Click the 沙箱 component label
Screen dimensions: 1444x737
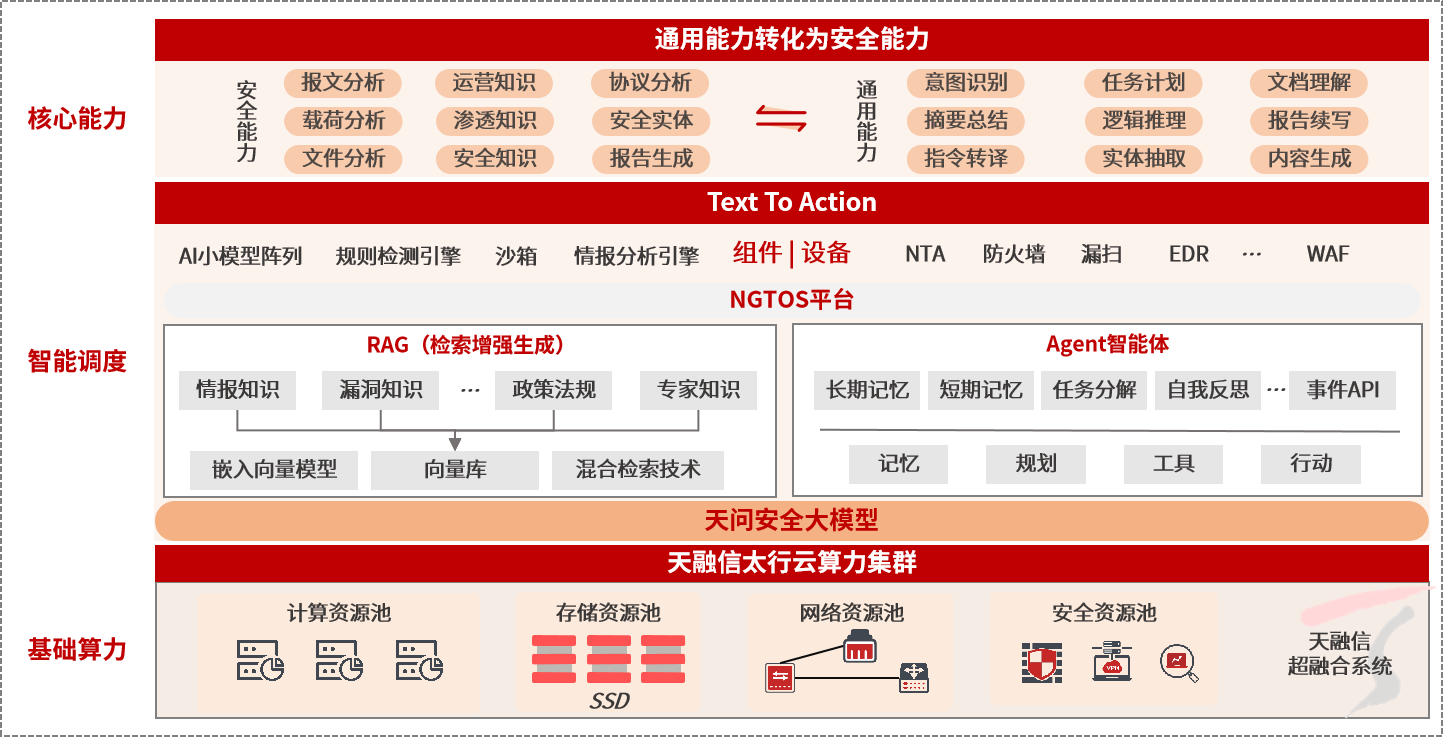[x=516, y=256]
